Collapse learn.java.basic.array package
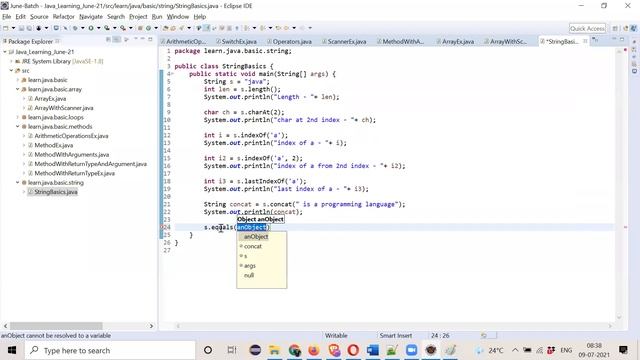The image size is (640, 360). (18, 89)
